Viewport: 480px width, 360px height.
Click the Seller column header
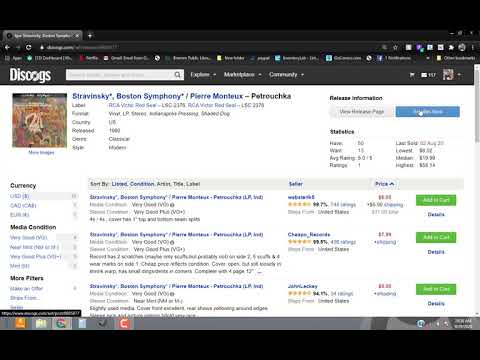coord(295,184)
